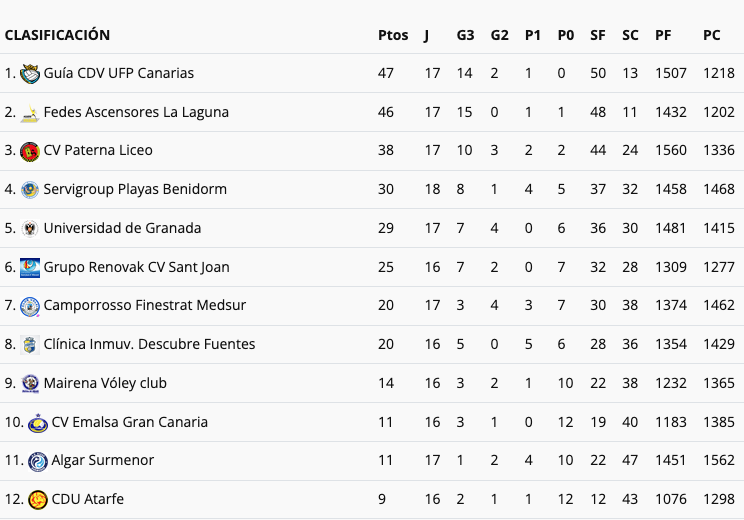The height and width of the screenshot is (520, 744).
Task: Click the Camporrosso Finestrat Medsur logo
Action: point(30,306)
